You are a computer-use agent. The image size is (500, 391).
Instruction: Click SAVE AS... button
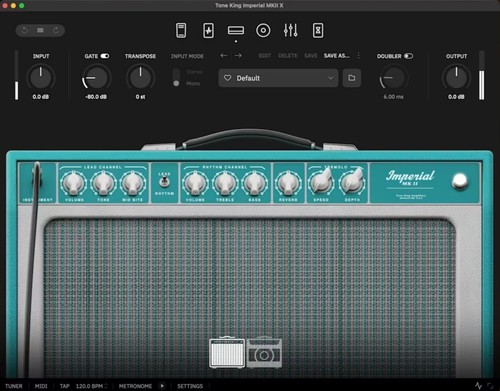pos(337,56)
